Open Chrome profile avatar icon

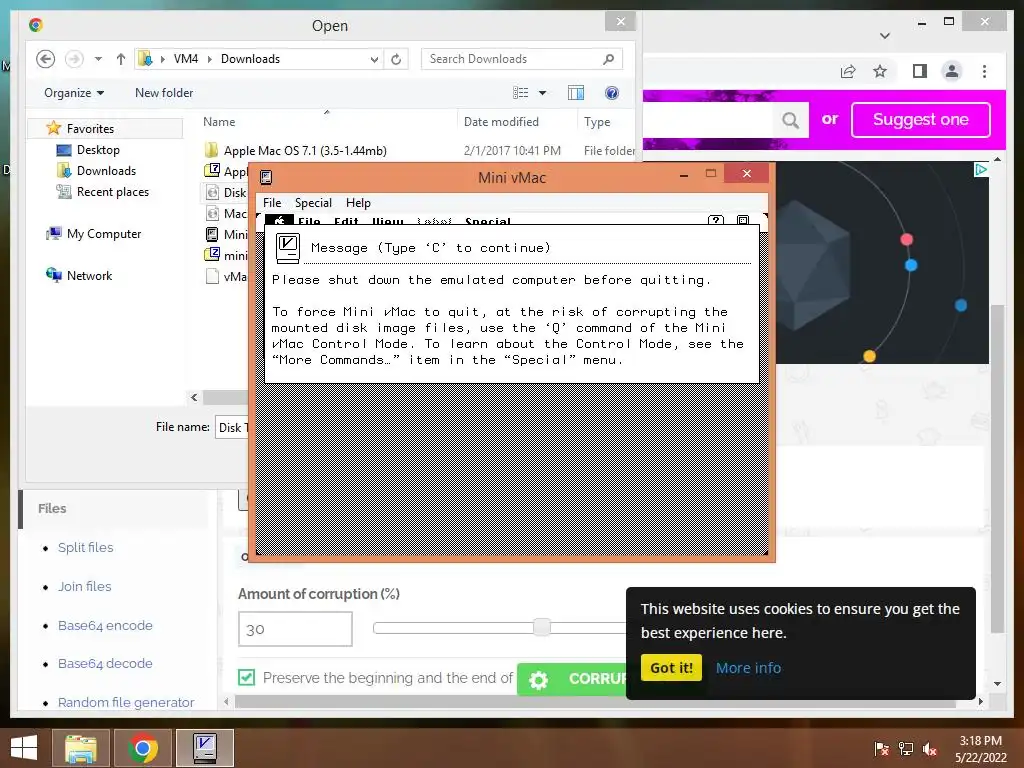tap(952, 71)
